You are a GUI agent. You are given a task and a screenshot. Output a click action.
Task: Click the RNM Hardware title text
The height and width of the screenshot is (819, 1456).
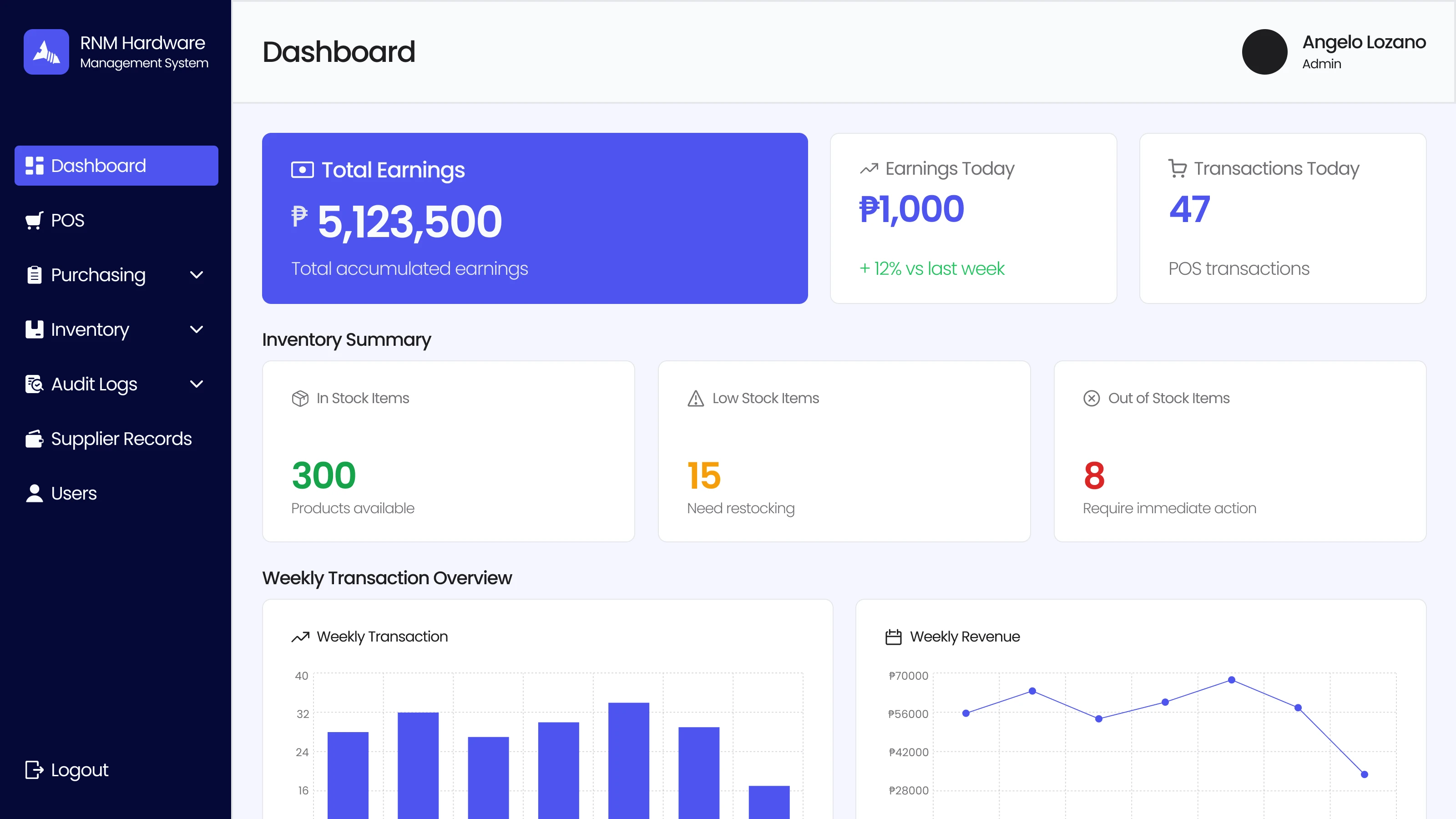[x=142, y=42]
